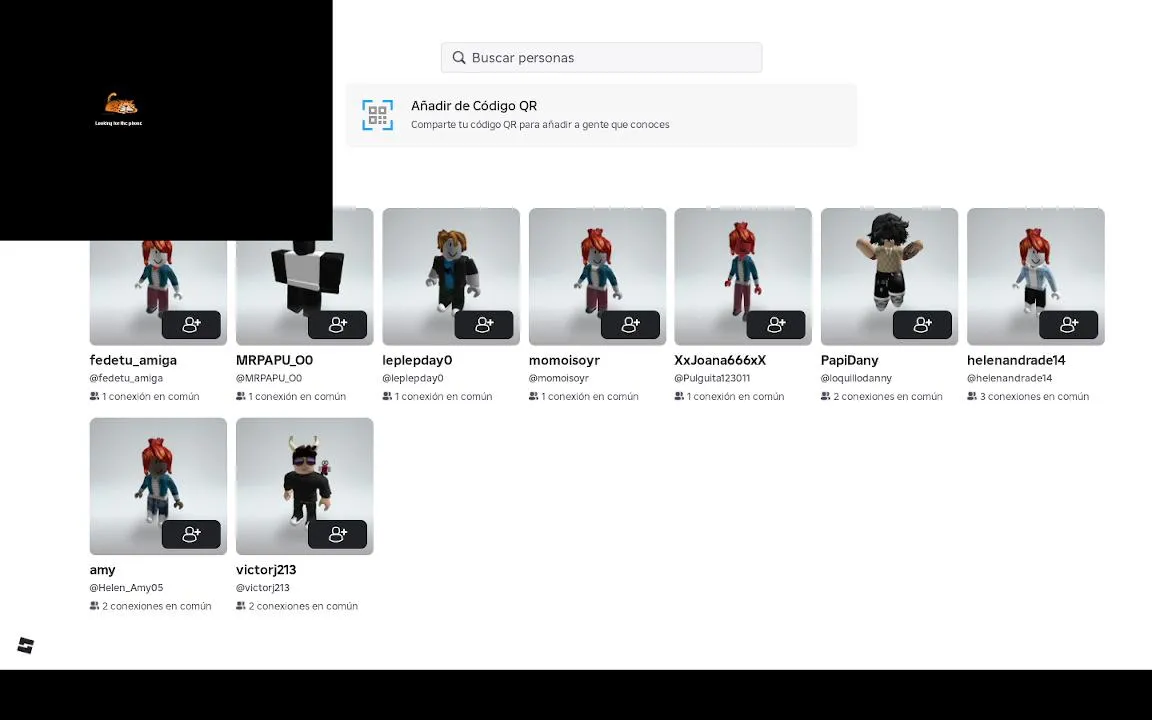Screen dimensions: 1152x720
Task: Open XxJoana666xX avatar thumbnail
Action: click(743, 276)
